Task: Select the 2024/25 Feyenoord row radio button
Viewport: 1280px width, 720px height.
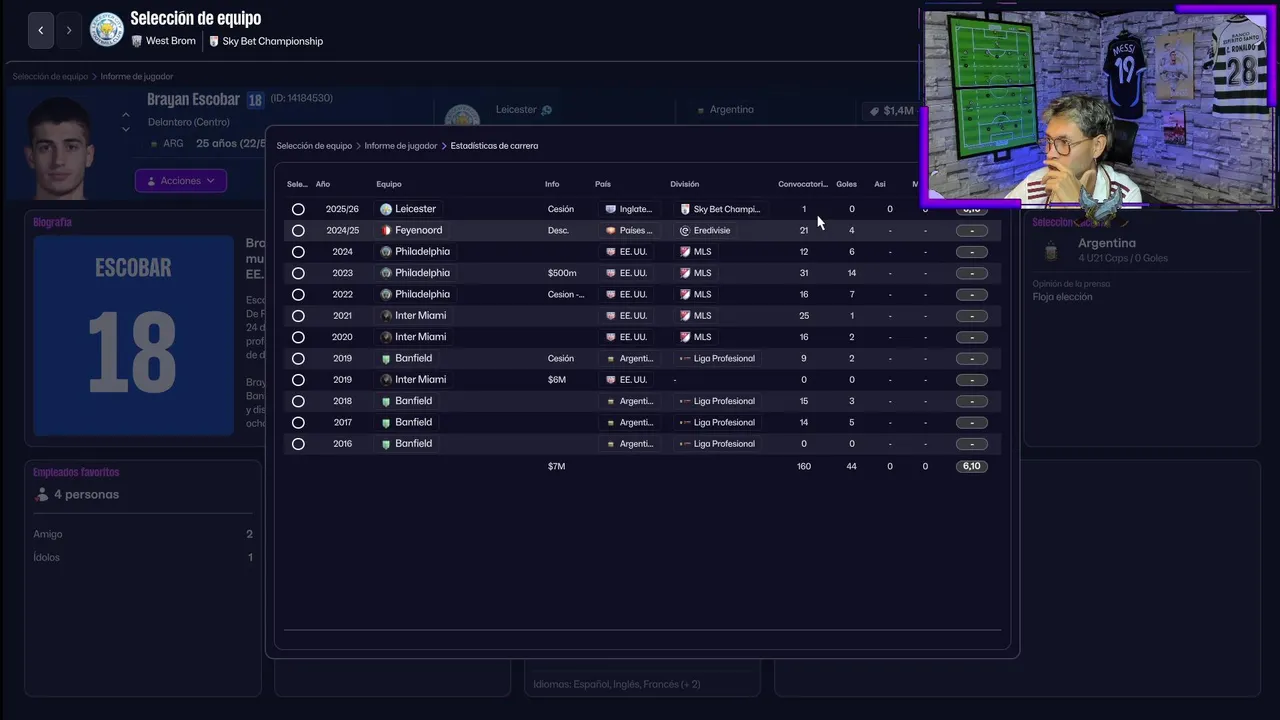Action: (298, 230)
